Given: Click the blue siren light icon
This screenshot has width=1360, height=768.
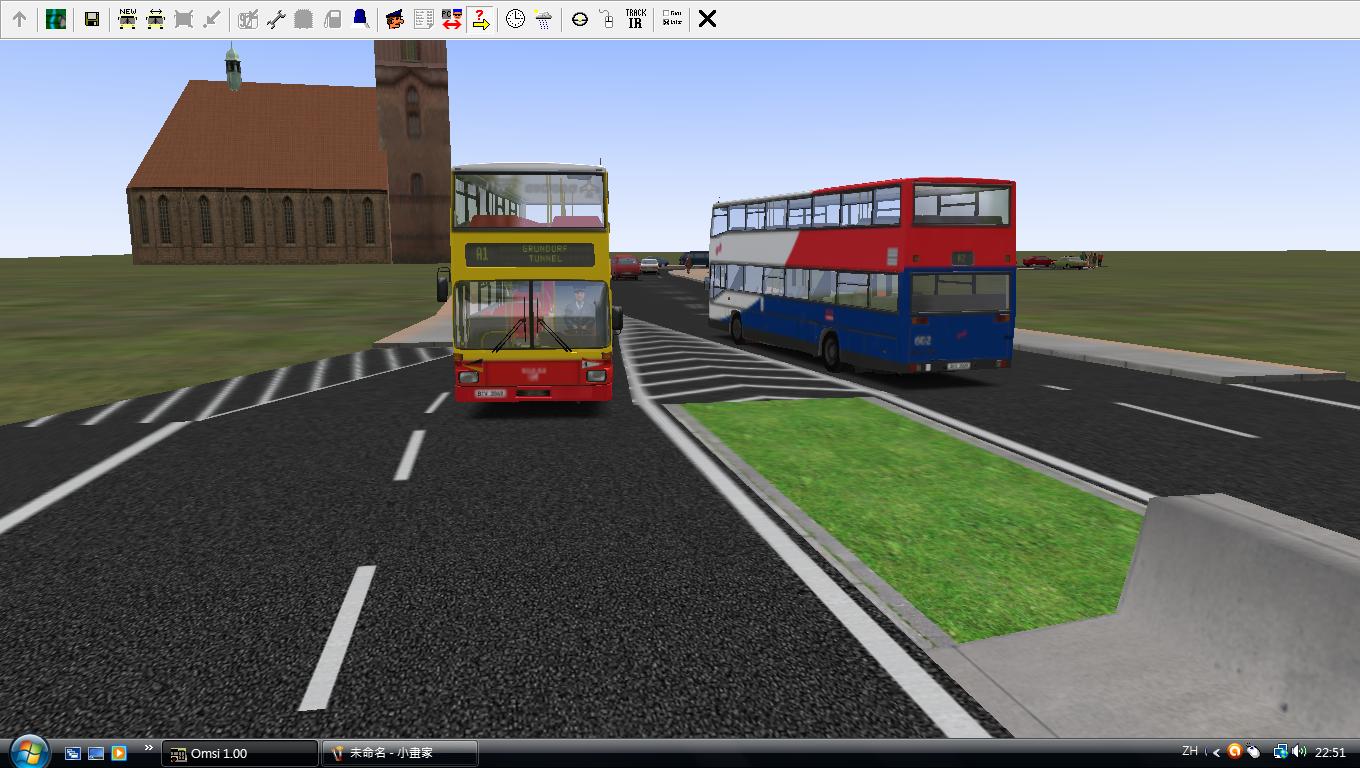Looking at the screenshot, I should 360,19.
